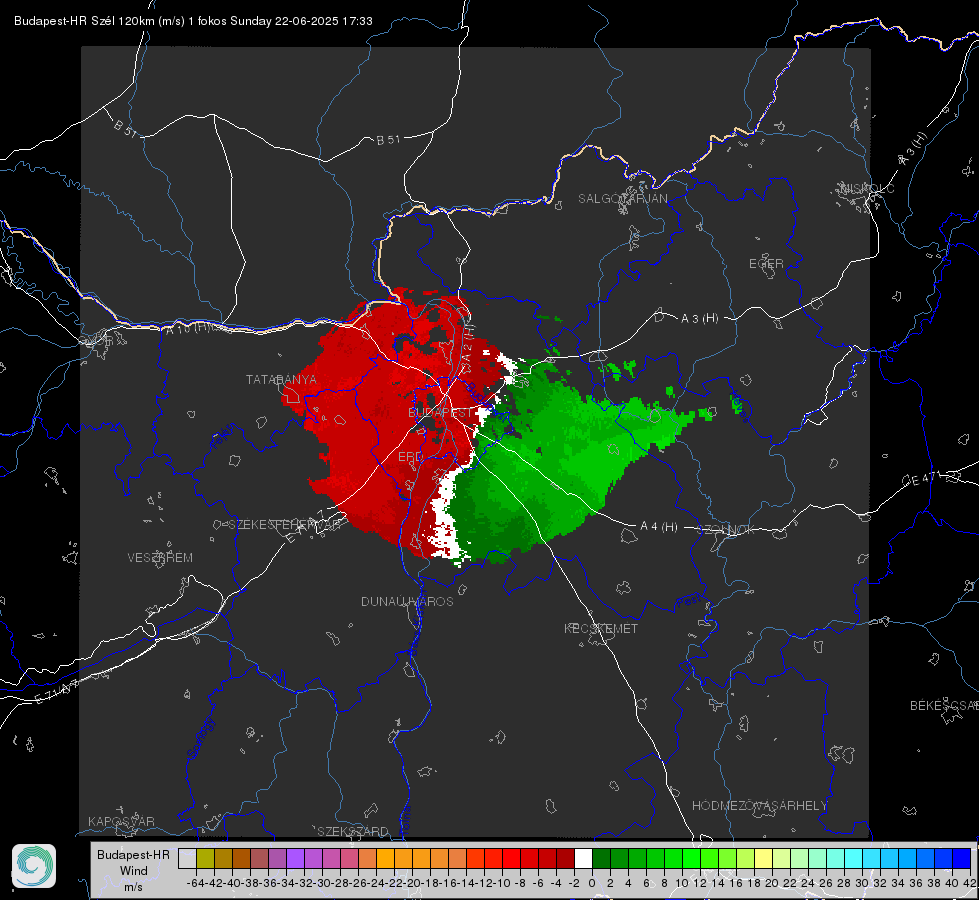Click the Budapest-HR Wind m/s legend label
This screenshot has width=979, height=900.
pos(134,870)
